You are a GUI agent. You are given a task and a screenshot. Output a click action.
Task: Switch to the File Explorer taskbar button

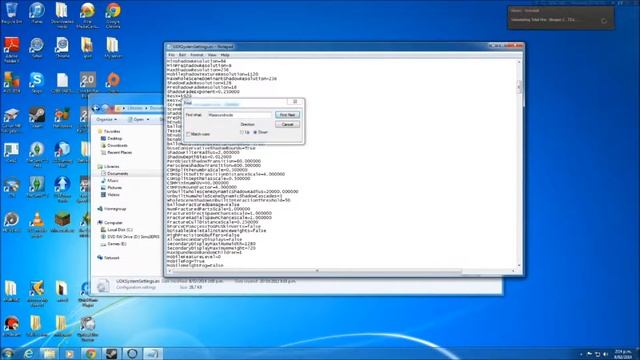(49, 354)
